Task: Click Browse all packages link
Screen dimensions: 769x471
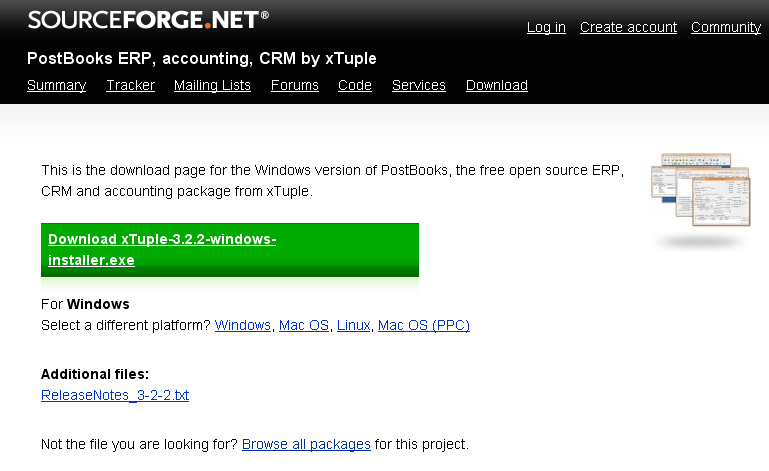Action: coord(306,444)
